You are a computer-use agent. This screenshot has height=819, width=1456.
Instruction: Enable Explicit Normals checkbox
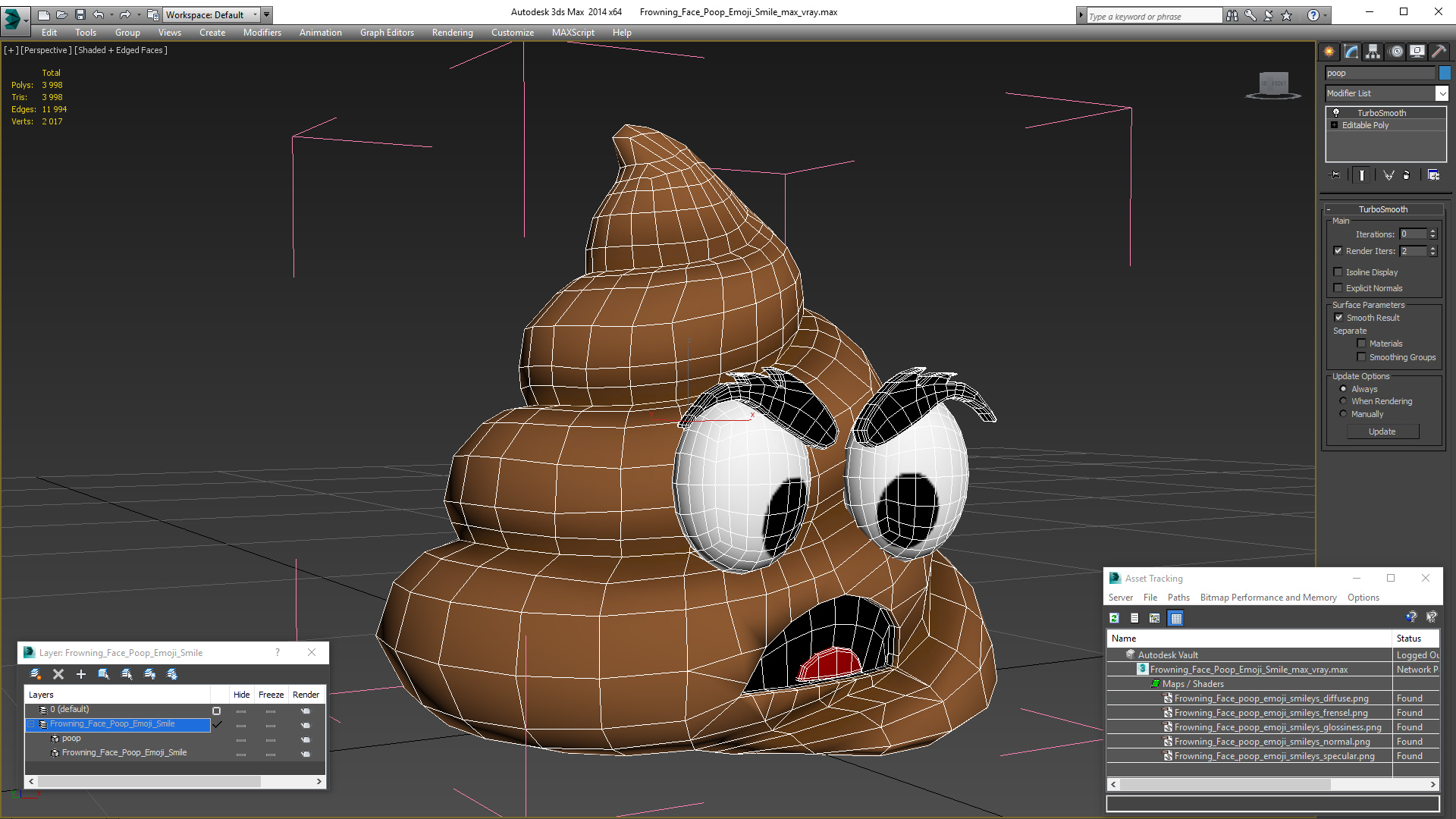click(x=1338, y=288)
